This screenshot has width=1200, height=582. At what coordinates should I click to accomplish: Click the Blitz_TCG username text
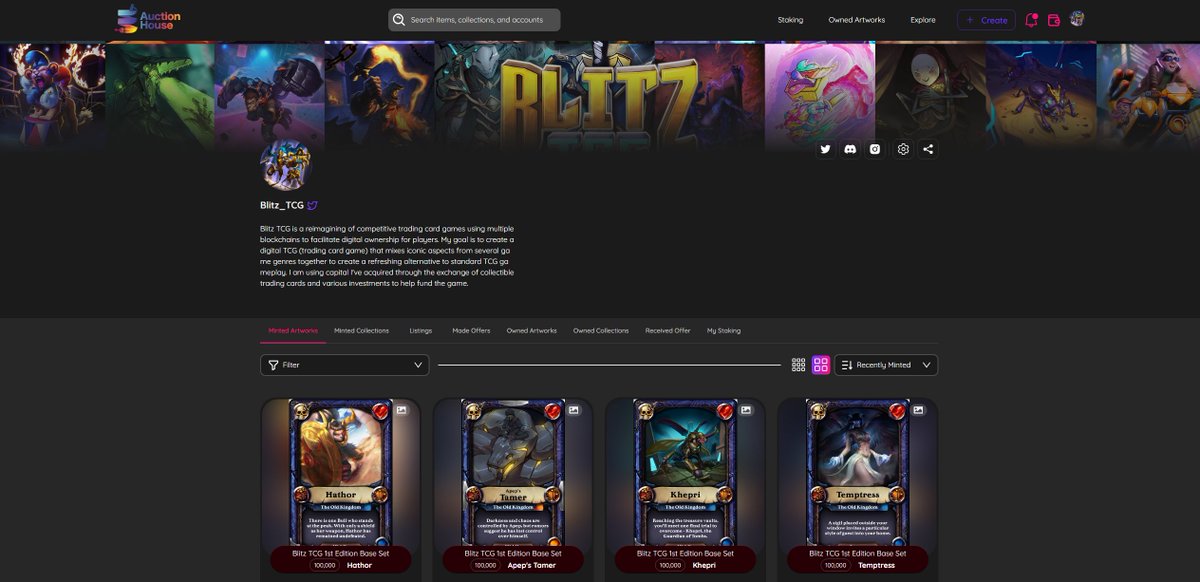(x=282, y=205)
